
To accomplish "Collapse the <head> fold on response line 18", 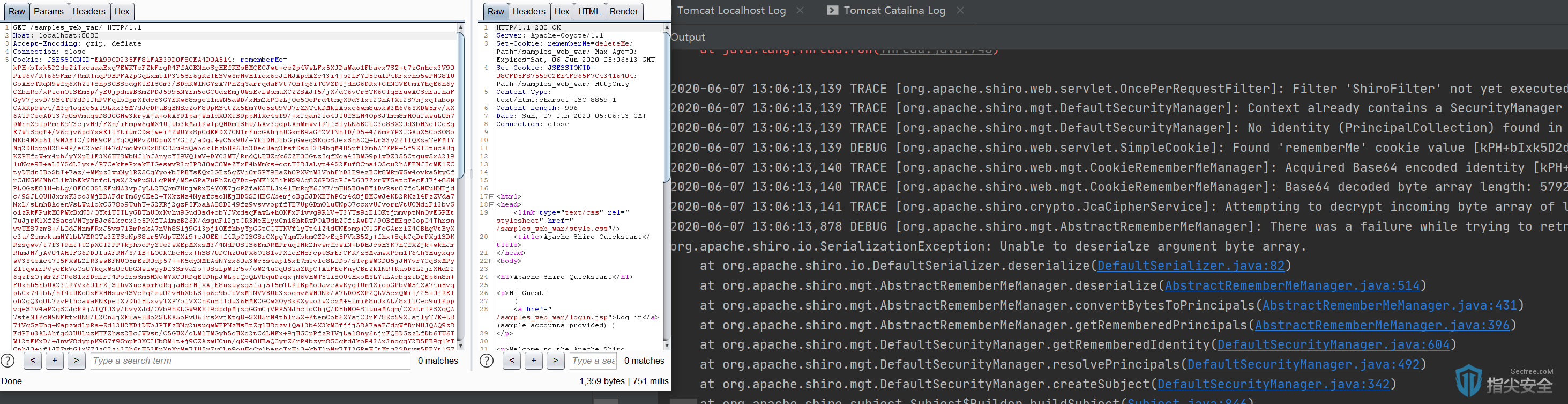I will [x=492, y=205].
